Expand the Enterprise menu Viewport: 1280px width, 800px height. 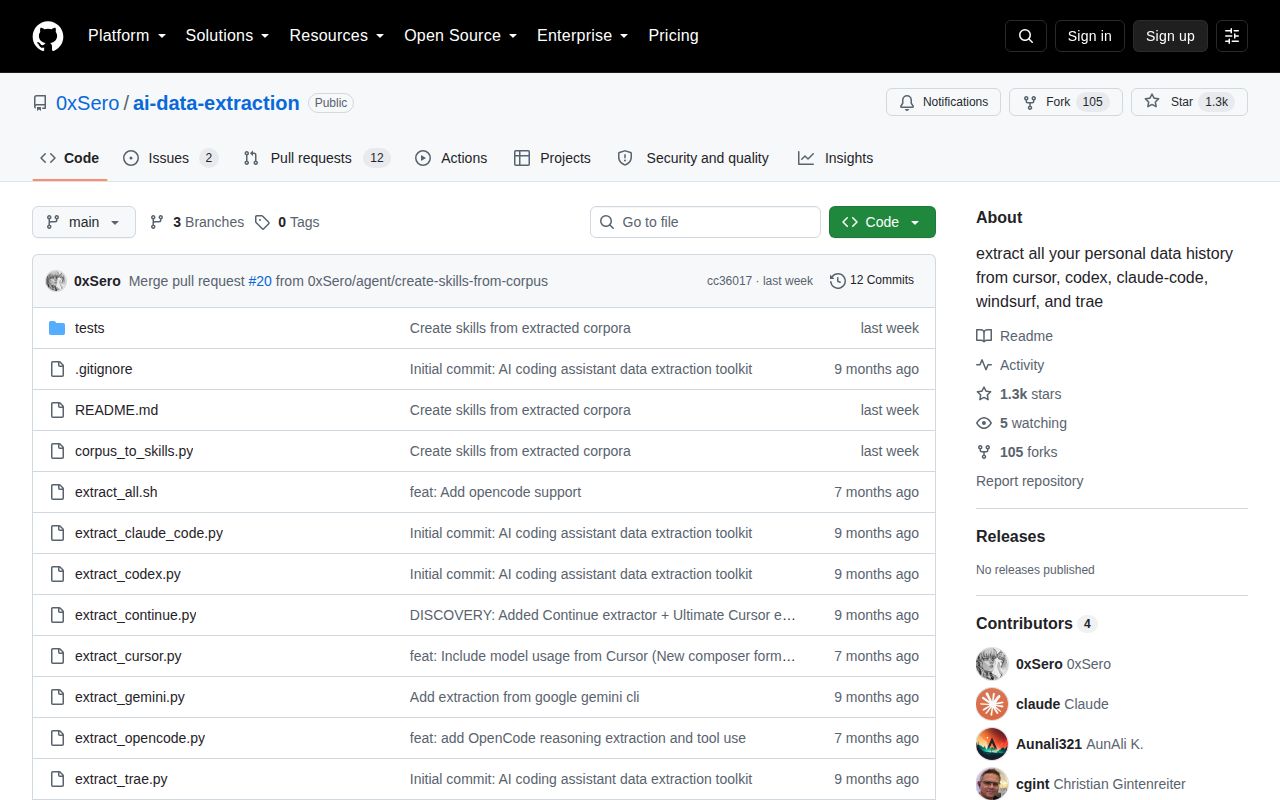[x=583, y=36]
